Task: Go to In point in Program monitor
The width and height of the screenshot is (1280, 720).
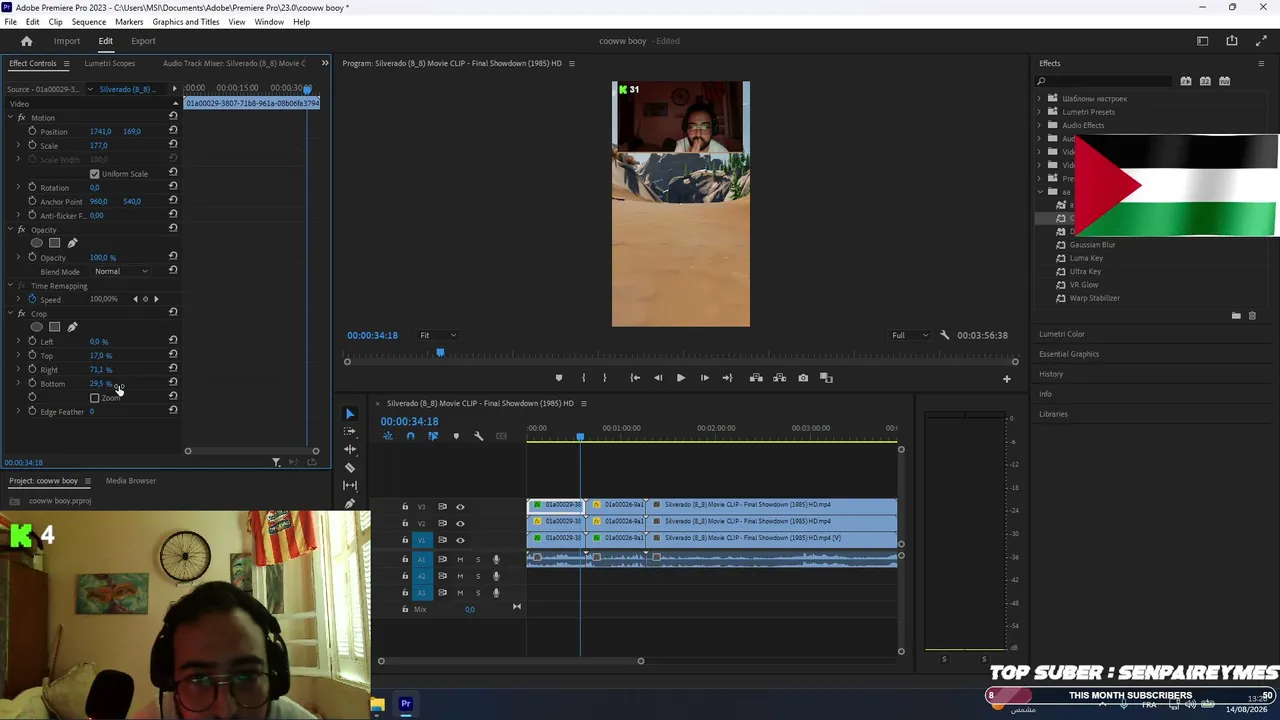Action: click(x=635, y=378)
